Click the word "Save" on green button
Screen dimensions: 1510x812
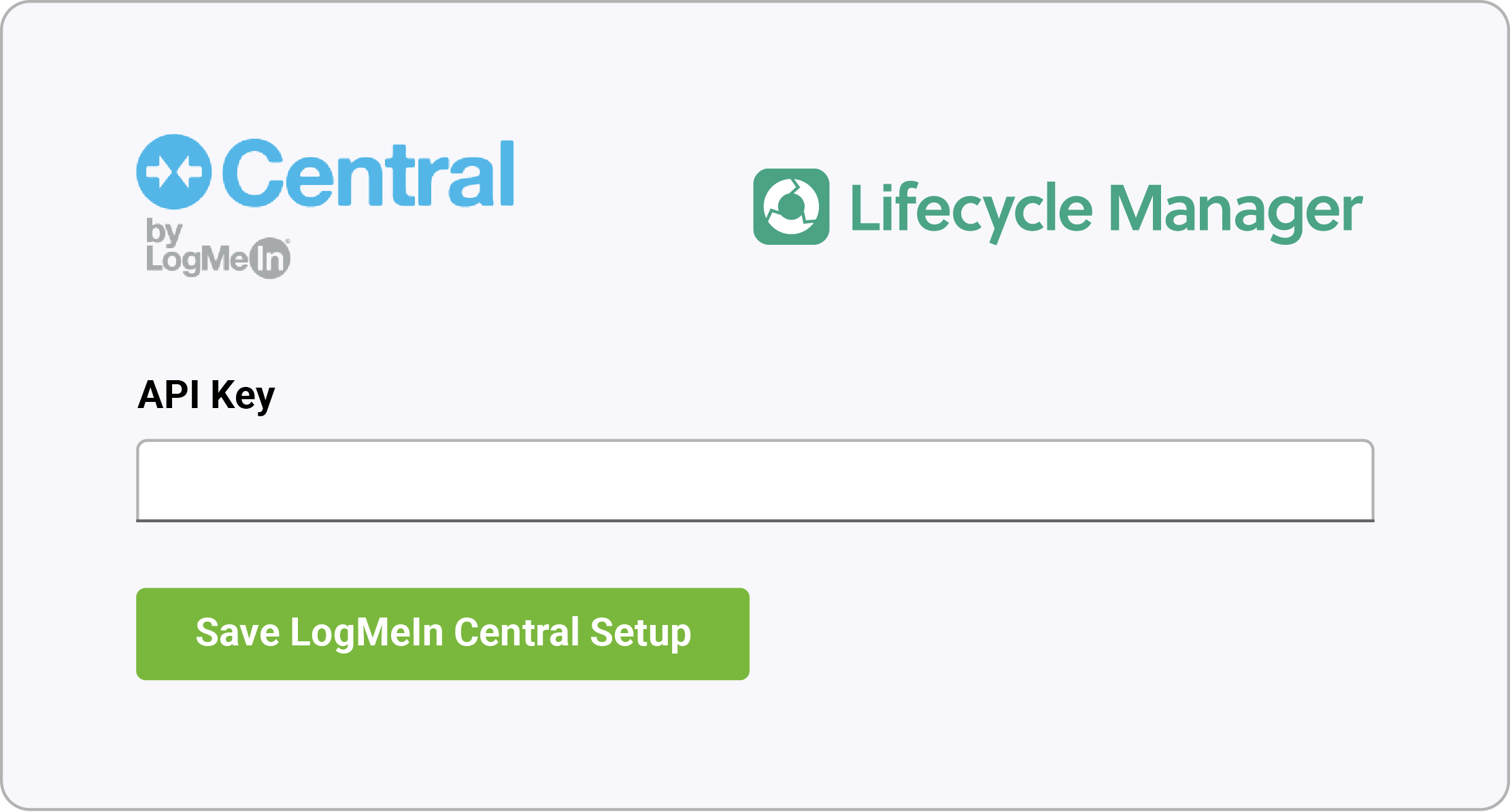237,632
